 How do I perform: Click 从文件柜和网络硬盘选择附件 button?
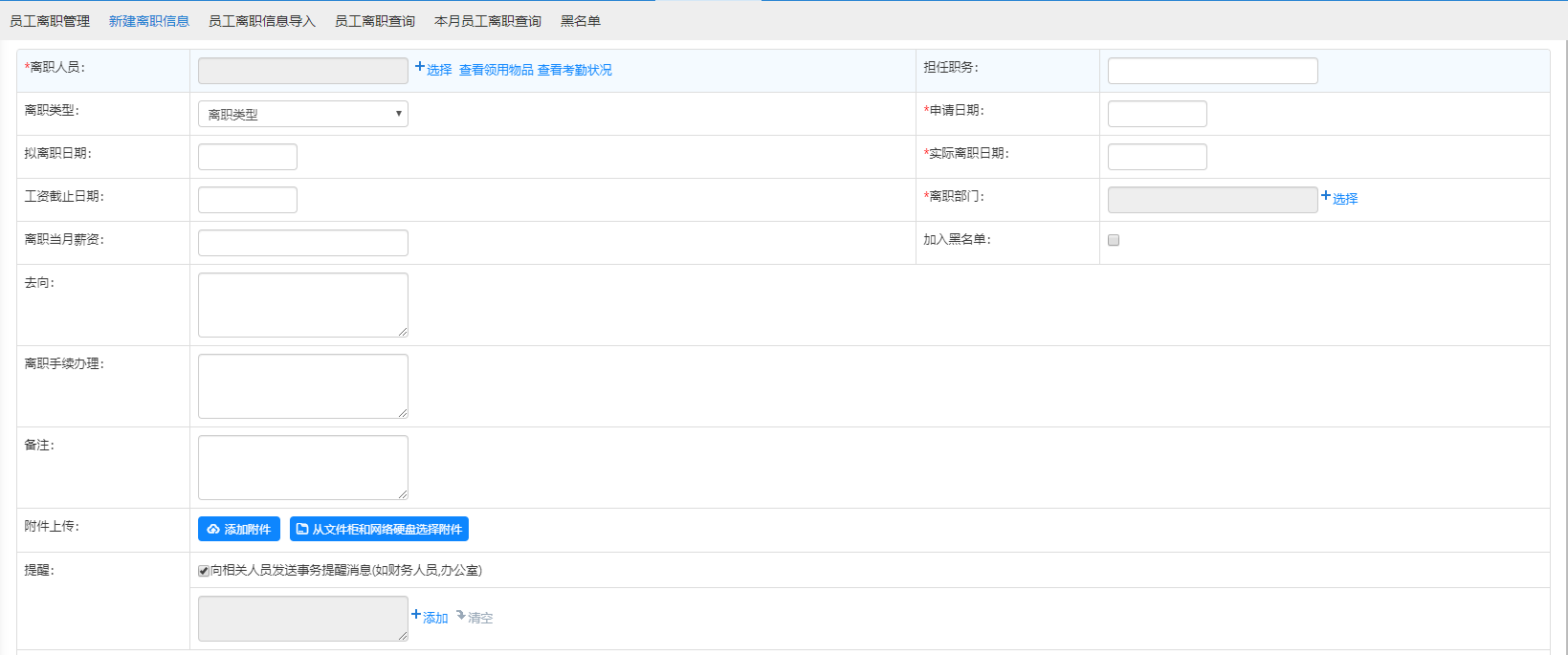tap(379, 529)
